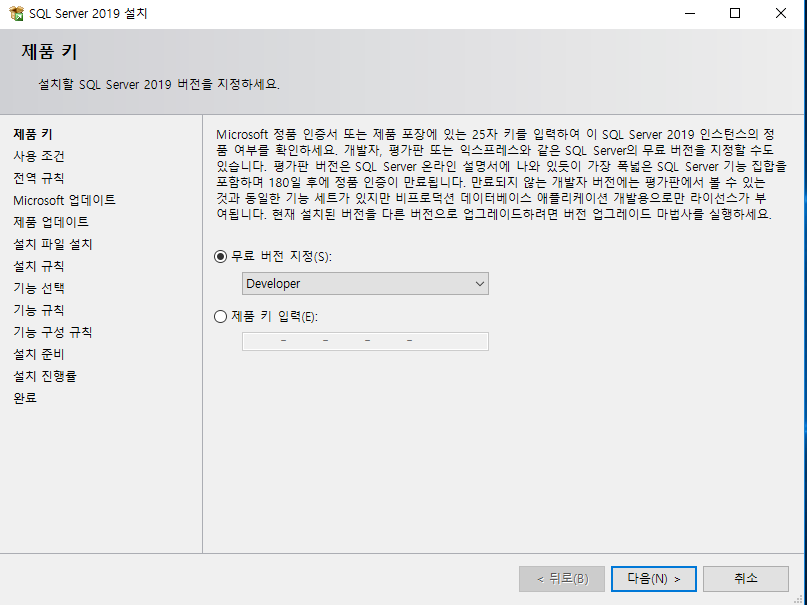
Task: Click the 설치할 SQL Server 2019 버전을 지정하세요 subtitle
Action: pyautogui.click(x=159, y=84)
